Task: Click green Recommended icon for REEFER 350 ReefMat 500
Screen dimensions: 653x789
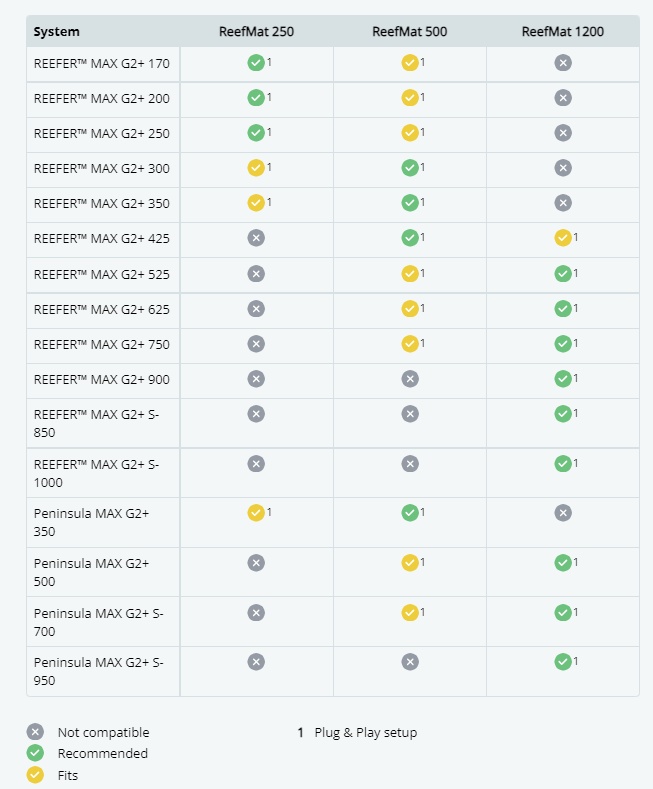Action: [410, 203]
